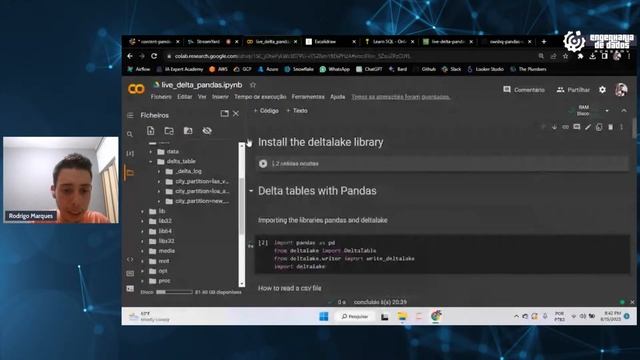Open the variables {x} sidebar icon
The width and height of the screenshot is (640, 360).
[130, 153]
